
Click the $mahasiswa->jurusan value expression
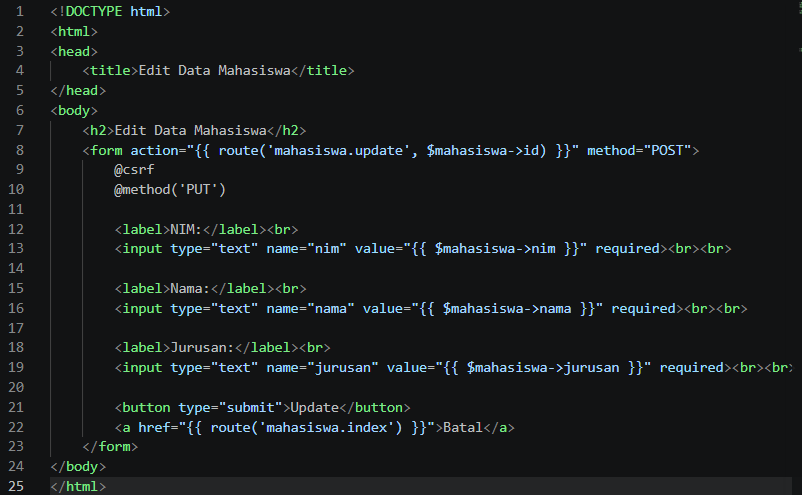click(543, 368)
